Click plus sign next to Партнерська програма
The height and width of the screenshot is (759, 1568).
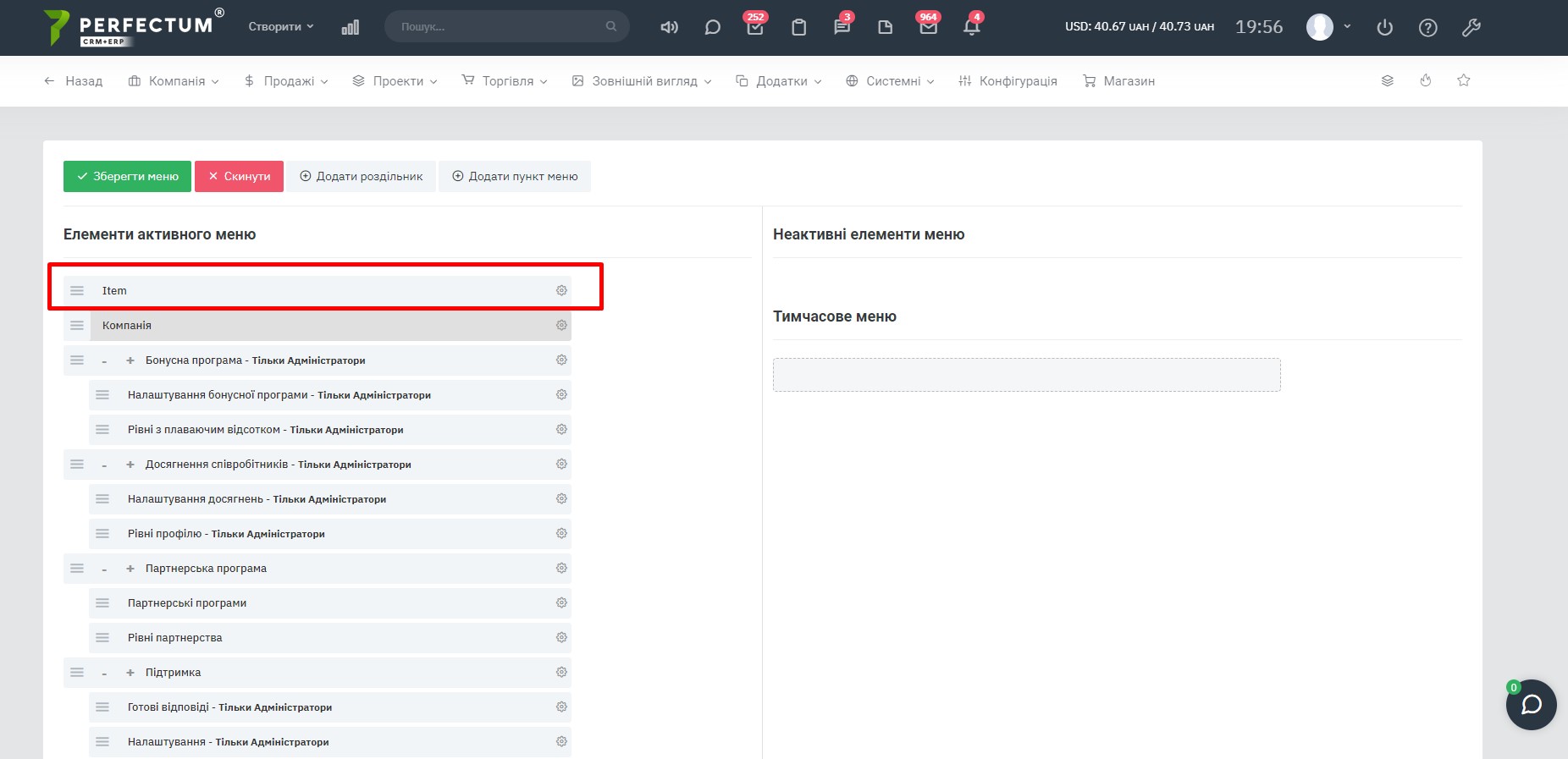tap(130, 569)
